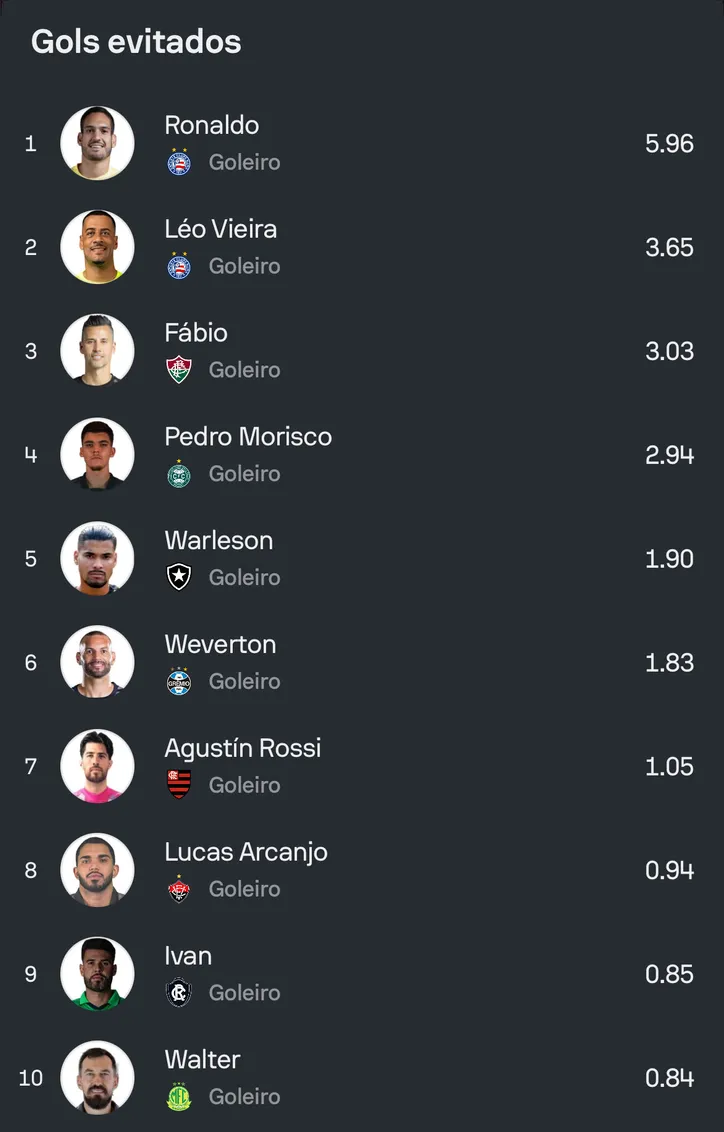Open Lucas Arcanjo player name link
Image resolution: width=724 pixels, height=1132 pixels.
pyautogui.click(x=246, y=853)
